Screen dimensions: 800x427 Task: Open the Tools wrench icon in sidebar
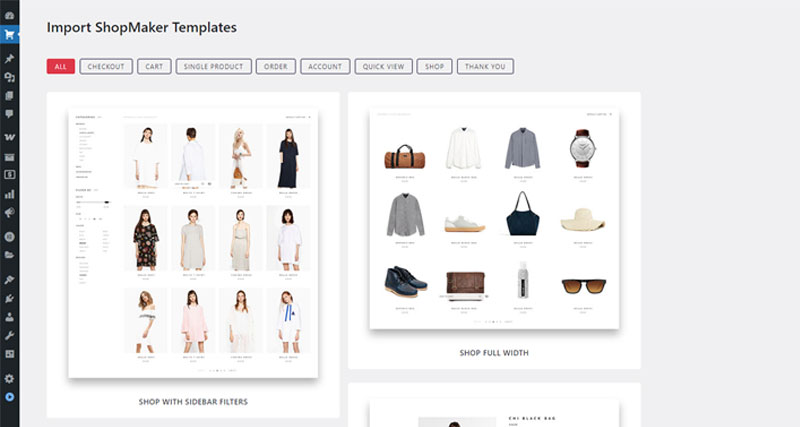point(9,335)
